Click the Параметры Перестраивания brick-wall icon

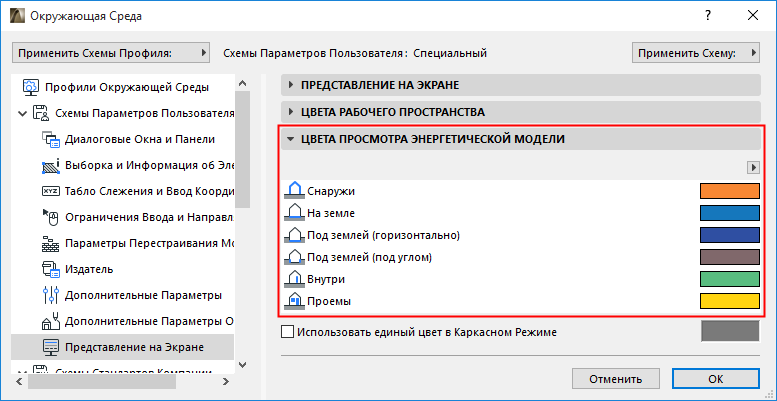pyautogui.click(x=52, y=243)
